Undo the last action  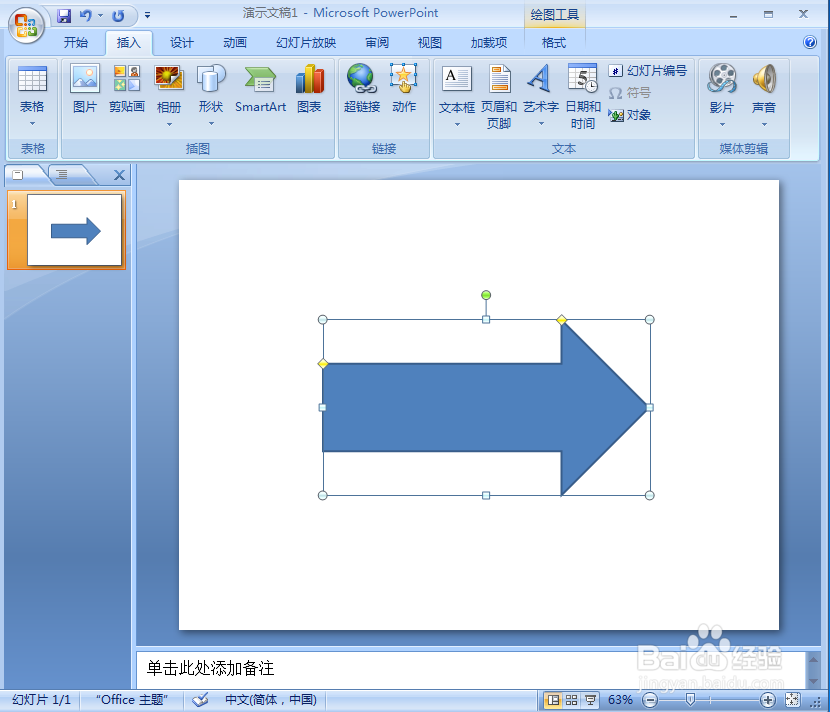[x=85, y=16]
